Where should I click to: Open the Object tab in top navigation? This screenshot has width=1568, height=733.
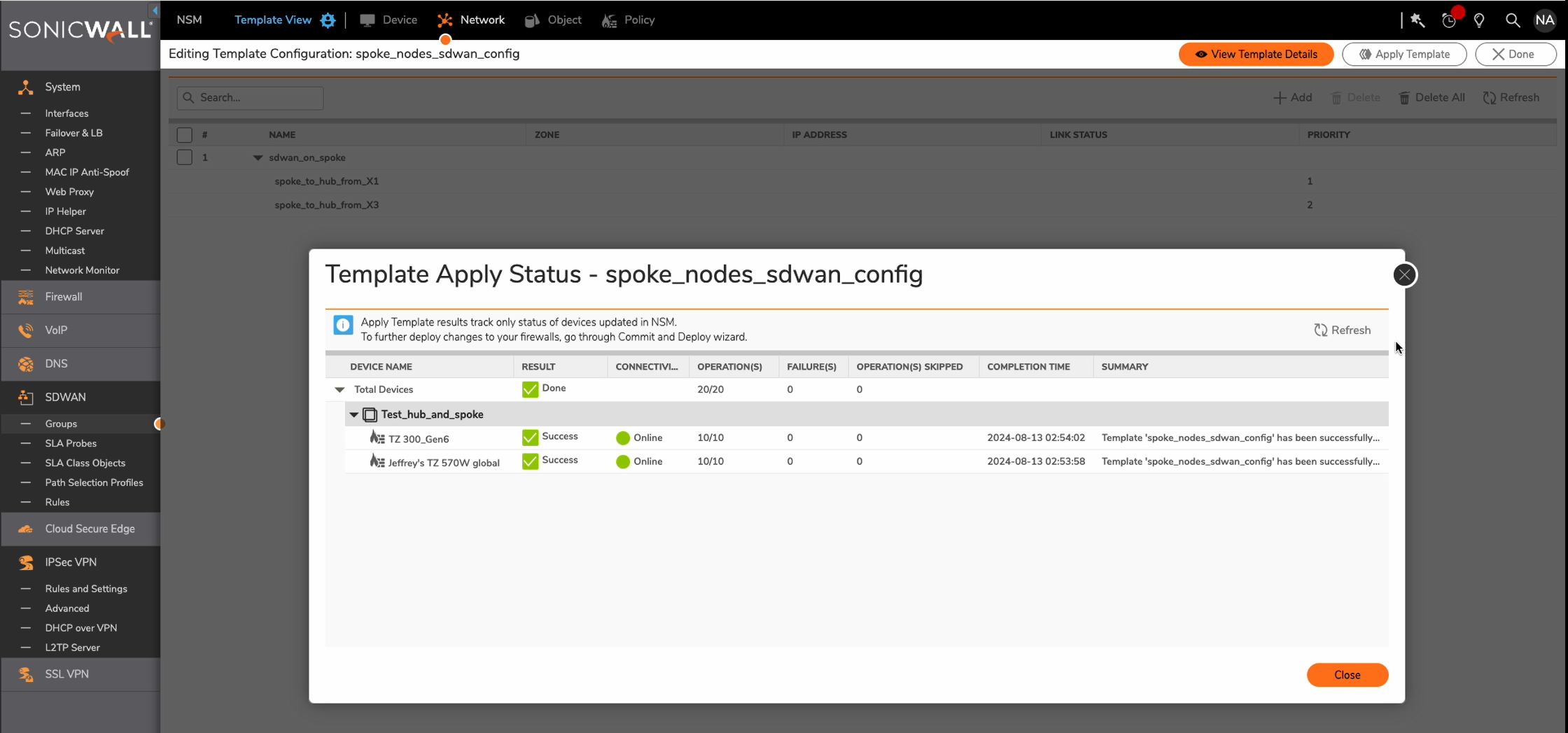pyautogui.click(x=553, y=20)
